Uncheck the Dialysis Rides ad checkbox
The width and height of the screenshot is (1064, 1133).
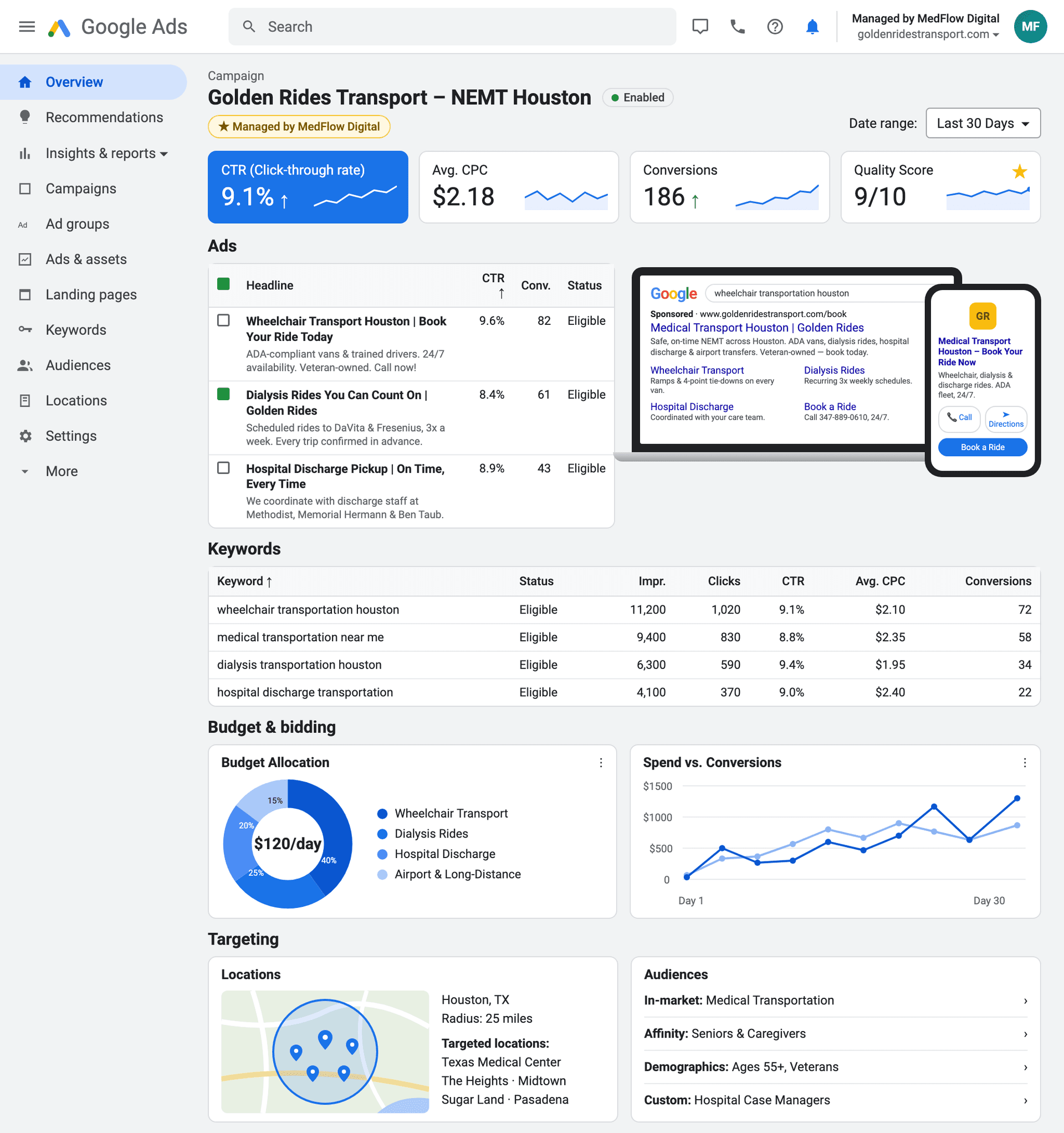(x=223, y=394)
